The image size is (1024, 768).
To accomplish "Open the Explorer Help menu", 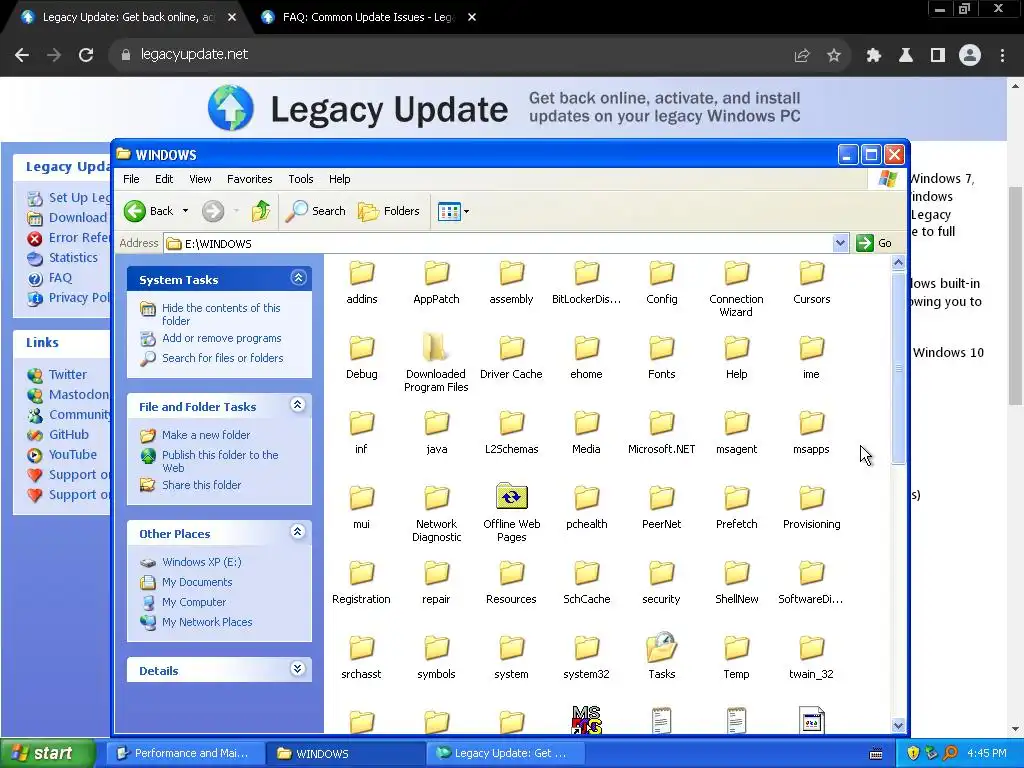I will pos(340,179).
